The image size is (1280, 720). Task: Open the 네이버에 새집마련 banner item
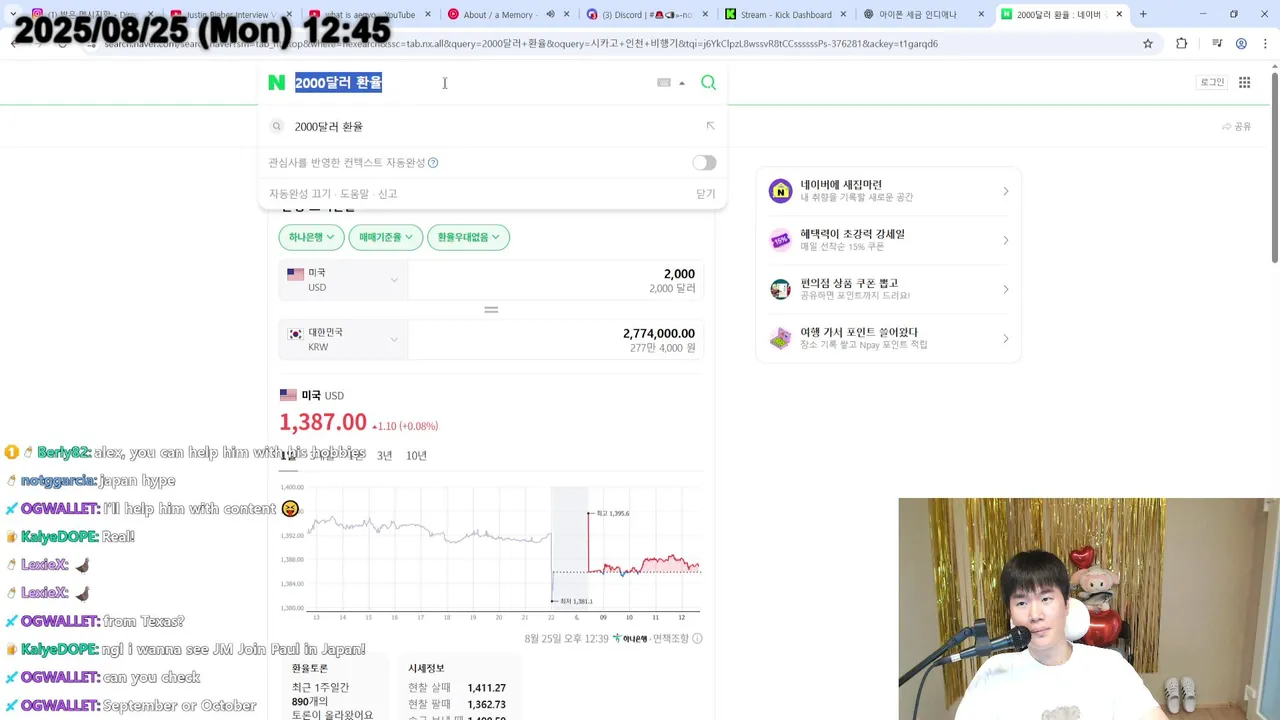click(888, 191)
